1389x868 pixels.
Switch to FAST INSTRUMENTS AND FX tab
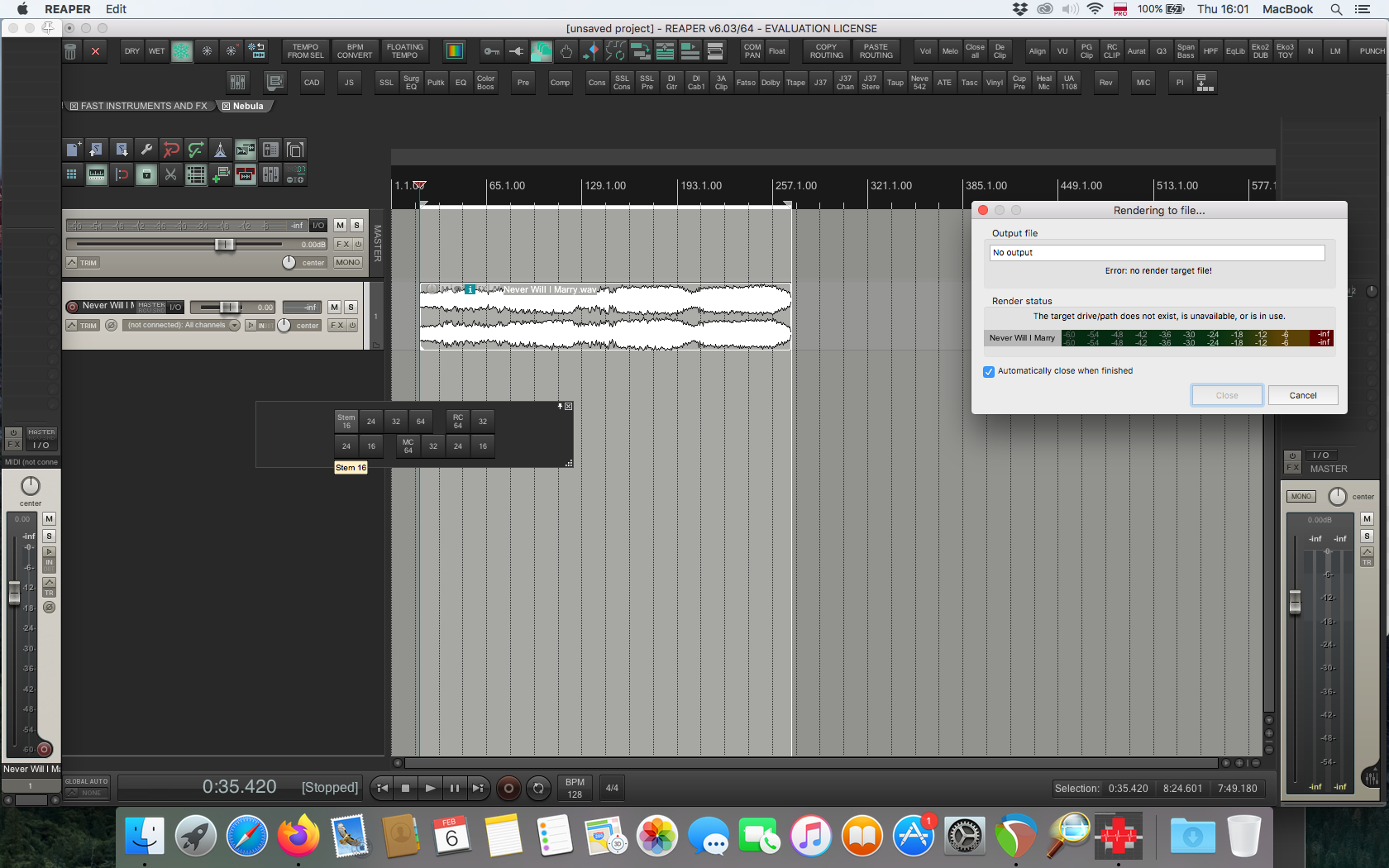pos(139,106)
